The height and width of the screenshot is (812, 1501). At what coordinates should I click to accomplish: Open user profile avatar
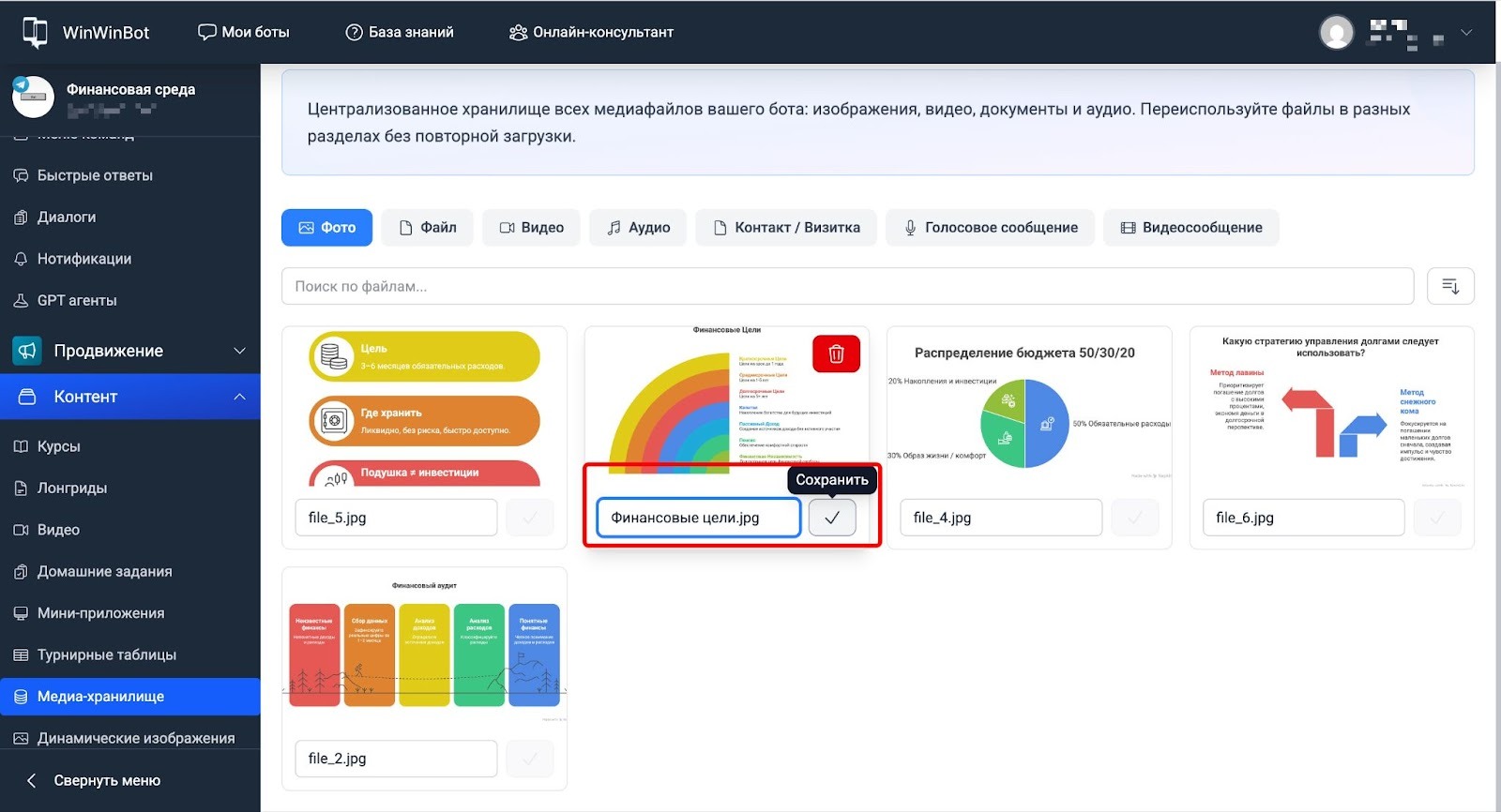[1336, 32]
